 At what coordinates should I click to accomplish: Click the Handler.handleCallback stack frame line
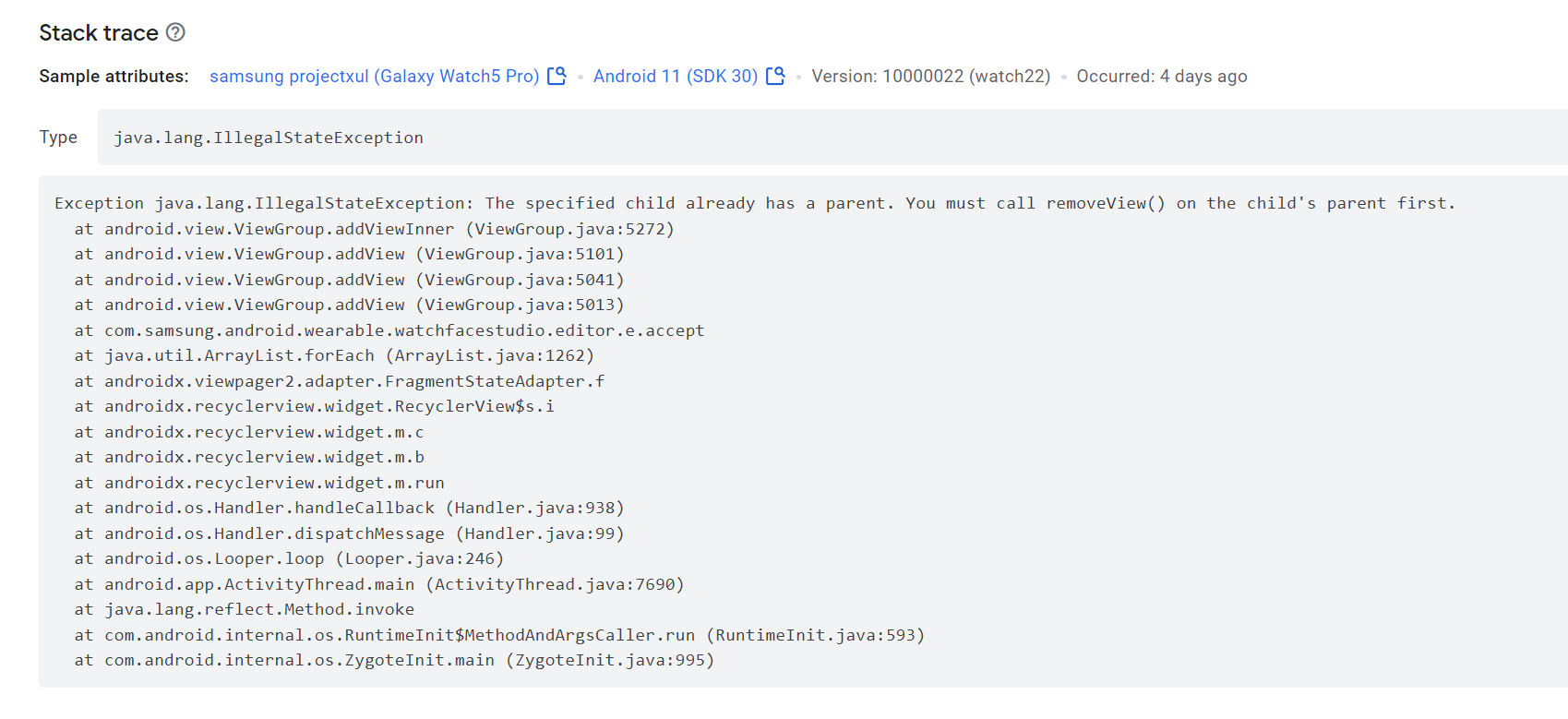[x=349, y=508]
